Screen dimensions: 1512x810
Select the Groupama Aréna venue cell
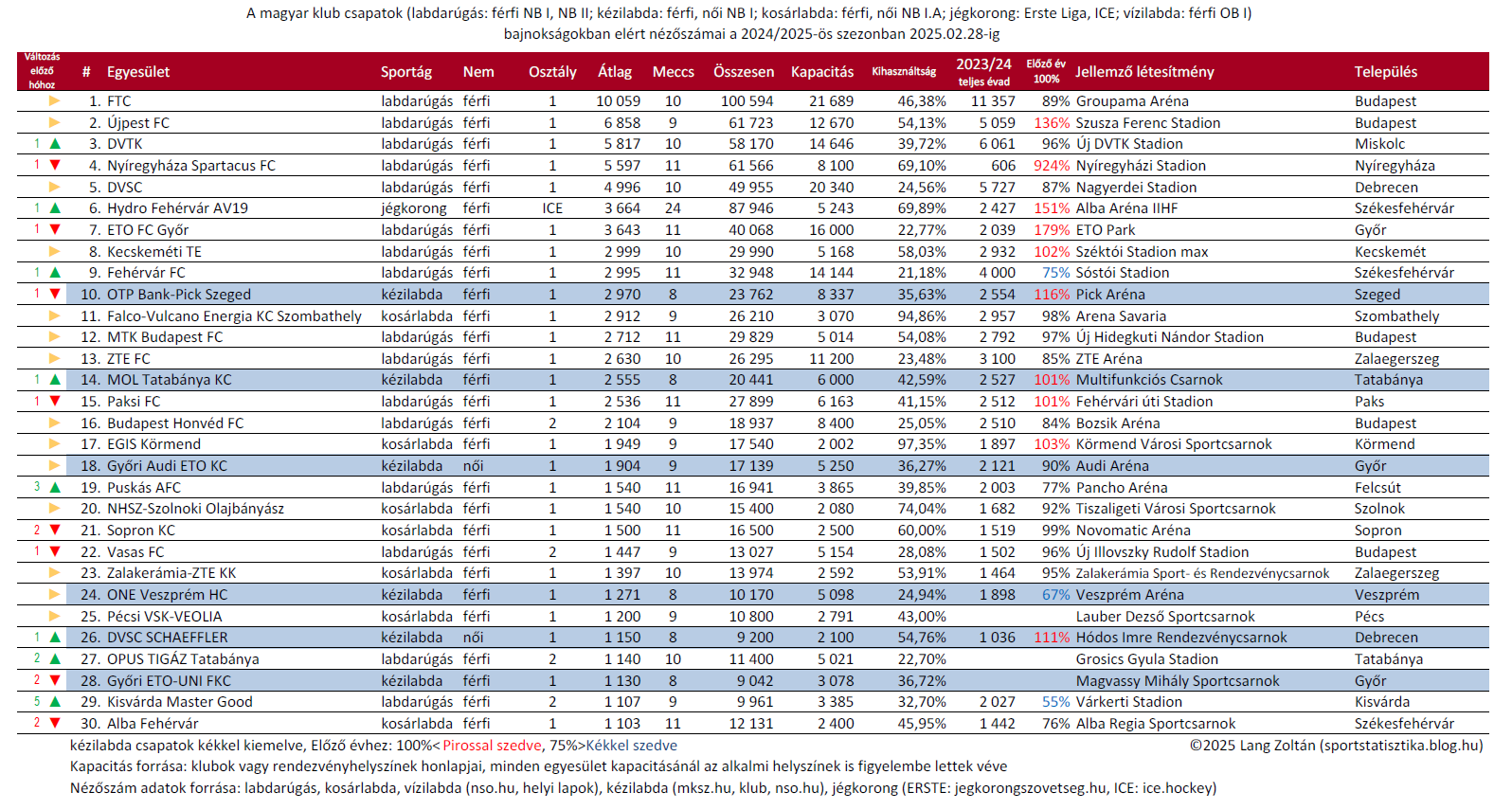click(x=1132, y=101)
